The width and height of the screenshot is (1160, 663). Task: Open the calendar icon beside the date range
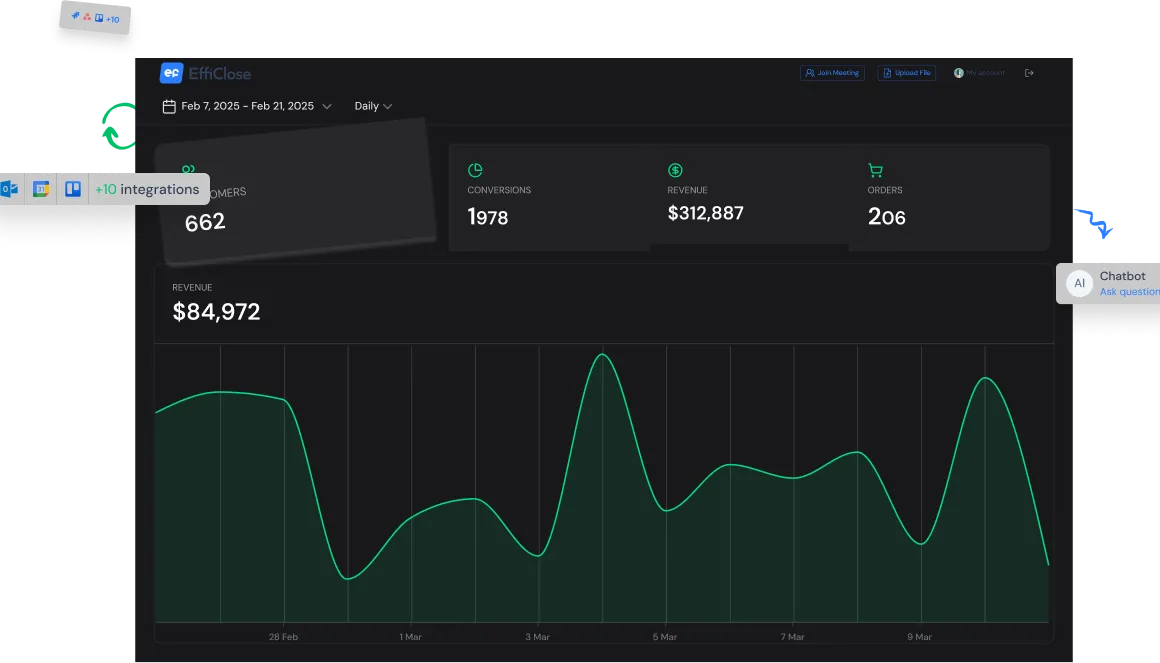click(x=168, y=105)
